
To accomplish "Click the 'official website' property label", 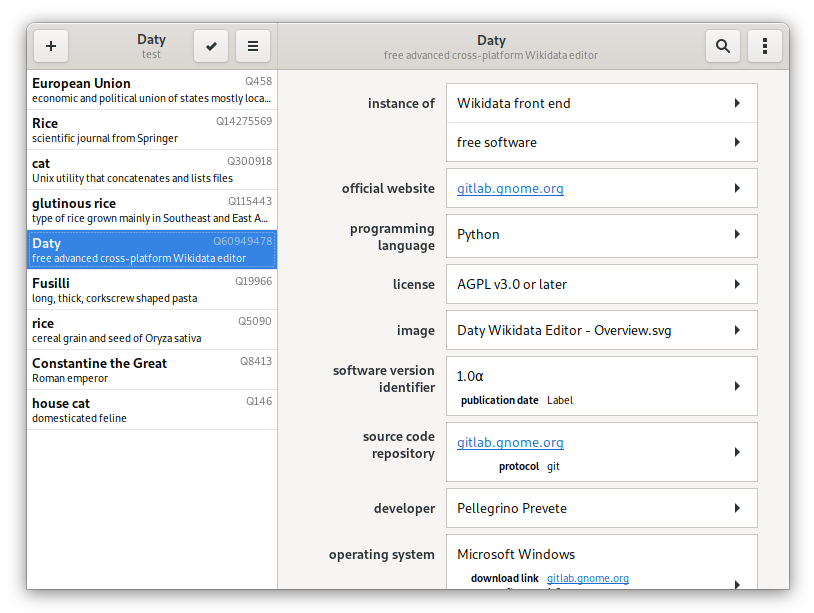I will pyautogui.click(x=388, y=188).
